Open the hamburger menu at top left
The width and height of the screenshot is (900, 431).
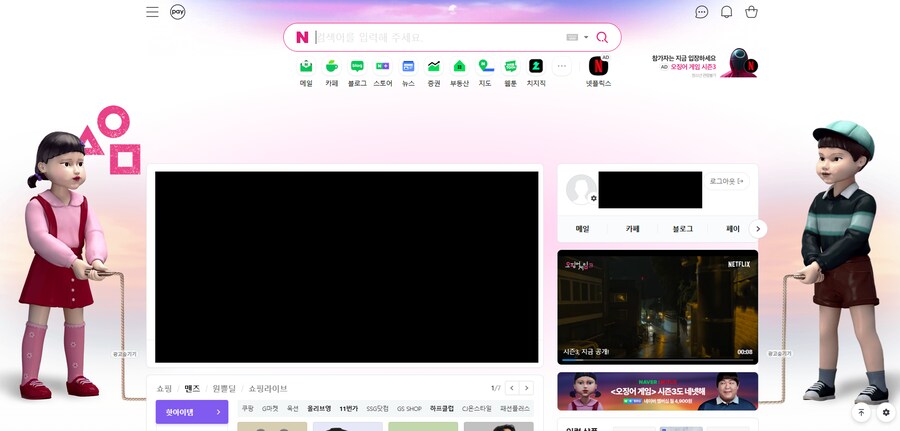(152, 12)
